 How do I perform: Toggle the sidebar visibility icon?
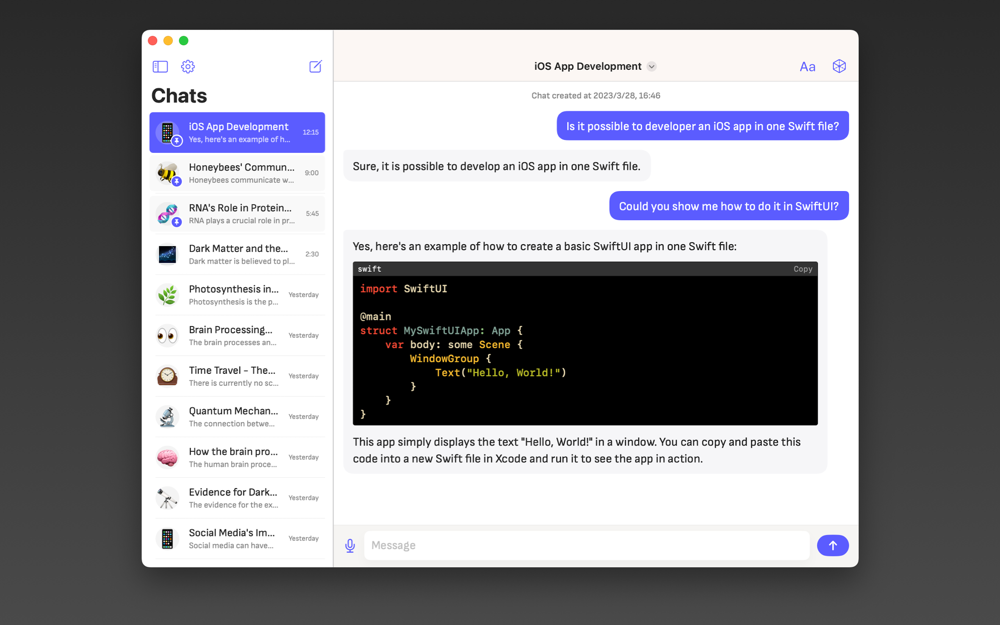point(160,66)
